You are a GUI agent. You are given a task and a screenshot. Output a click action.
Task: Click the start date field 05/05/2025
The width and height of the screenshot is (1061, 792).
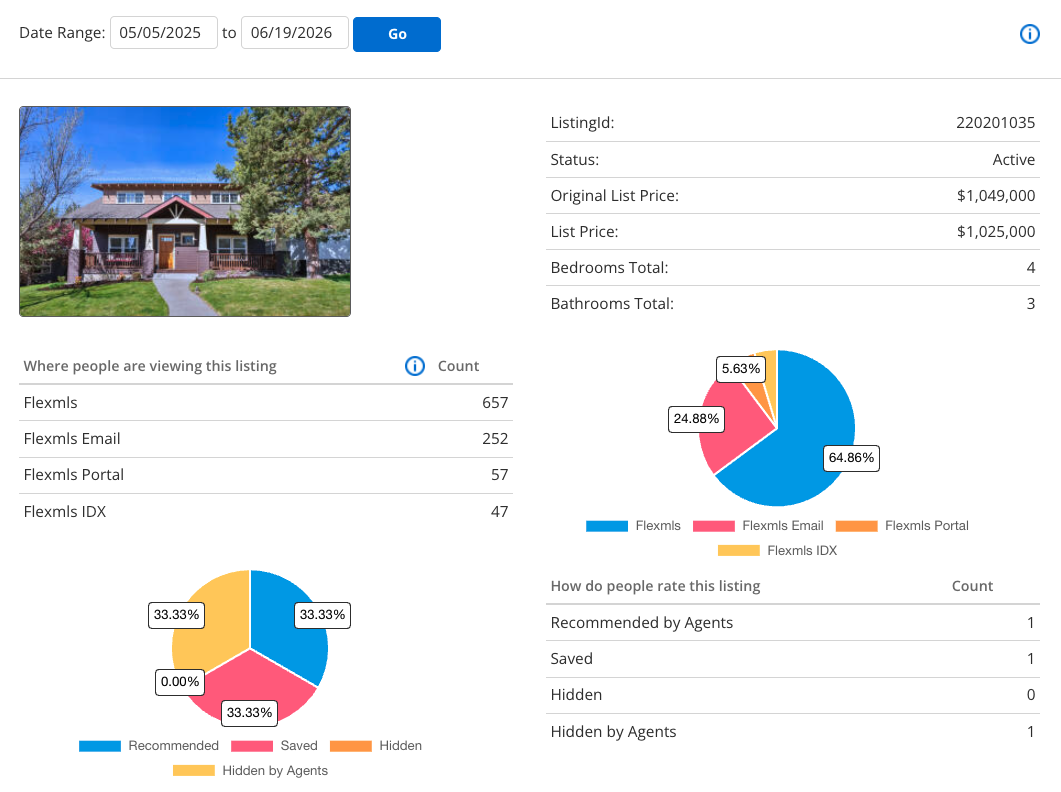tap(164, 33)
